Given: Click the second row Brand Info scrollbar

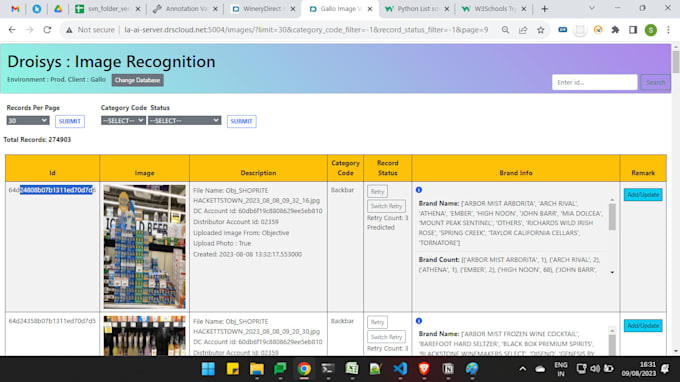Looking at the screenshot, I should click(x=612, y=346).
